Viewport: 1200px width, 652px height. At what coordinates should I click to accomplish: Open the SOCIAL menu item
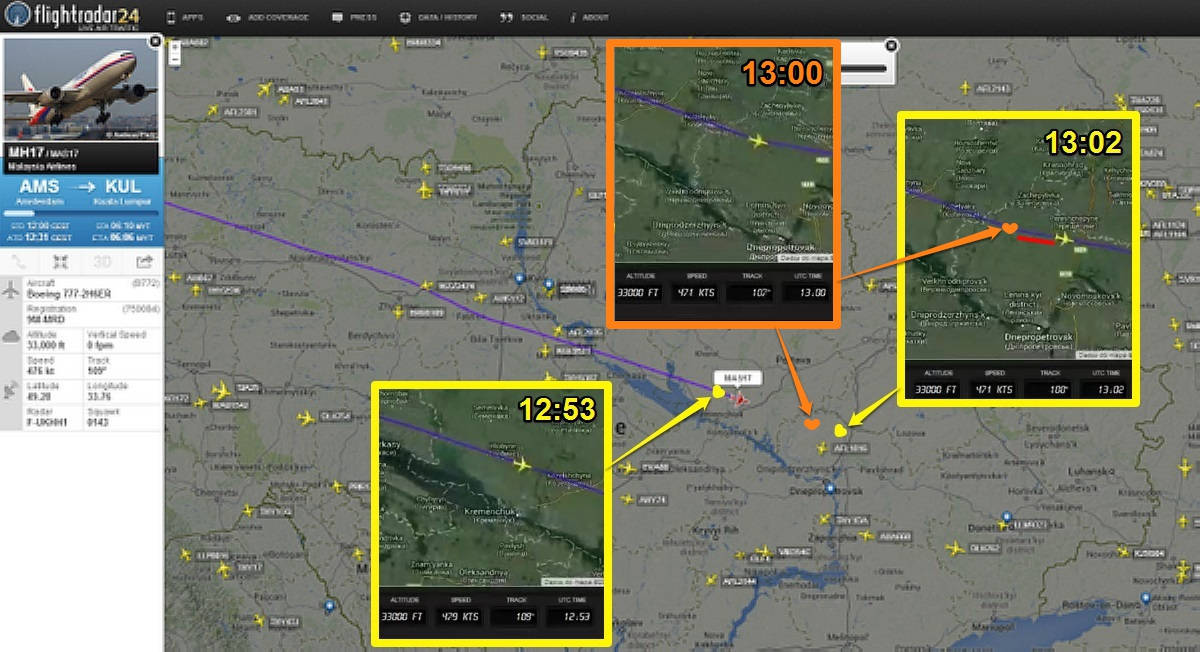[524, 18]
